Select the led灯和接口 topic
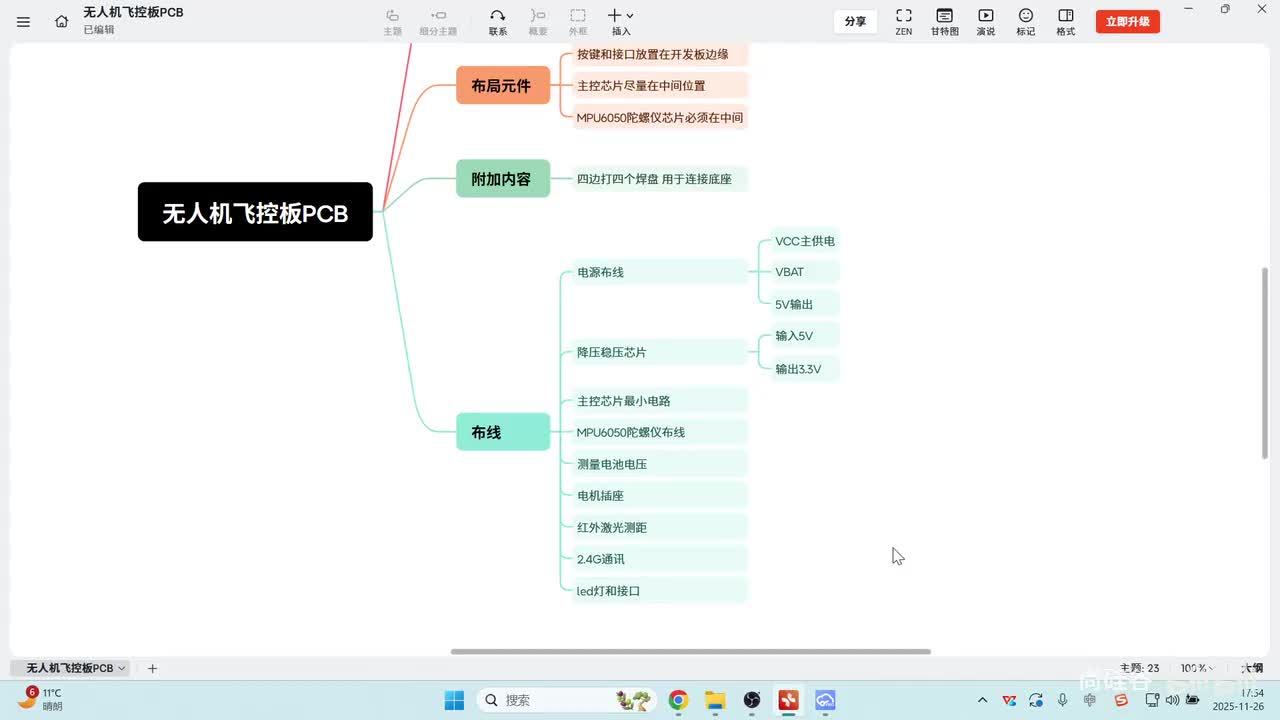The image size is (1280, 720). tap(658, 591)
